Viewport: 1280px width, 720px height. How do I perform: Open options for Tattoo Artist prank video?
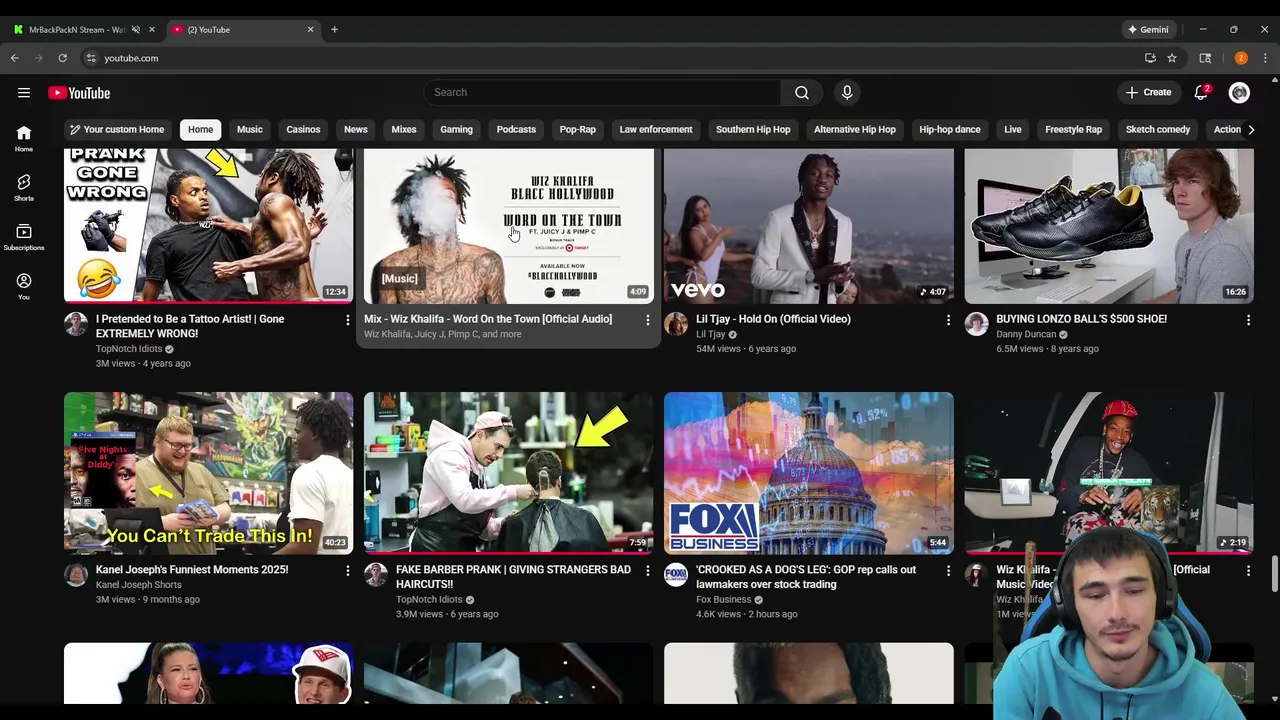347,320
